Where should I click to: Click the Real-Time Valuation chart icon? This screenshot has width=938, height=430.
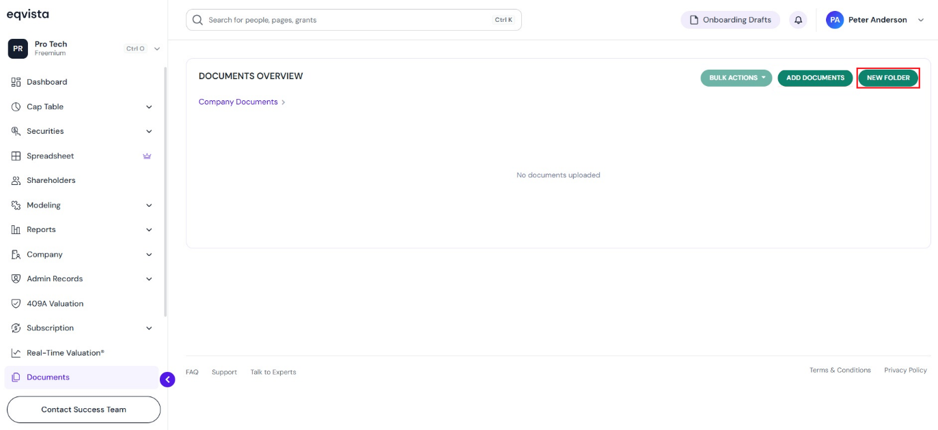16,353
